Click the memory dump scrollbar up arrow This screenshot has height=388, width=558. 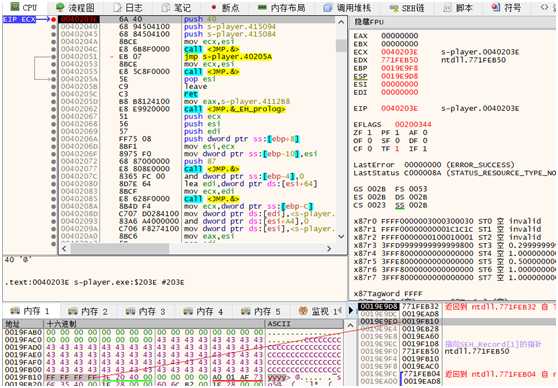(x=350, y=325)
